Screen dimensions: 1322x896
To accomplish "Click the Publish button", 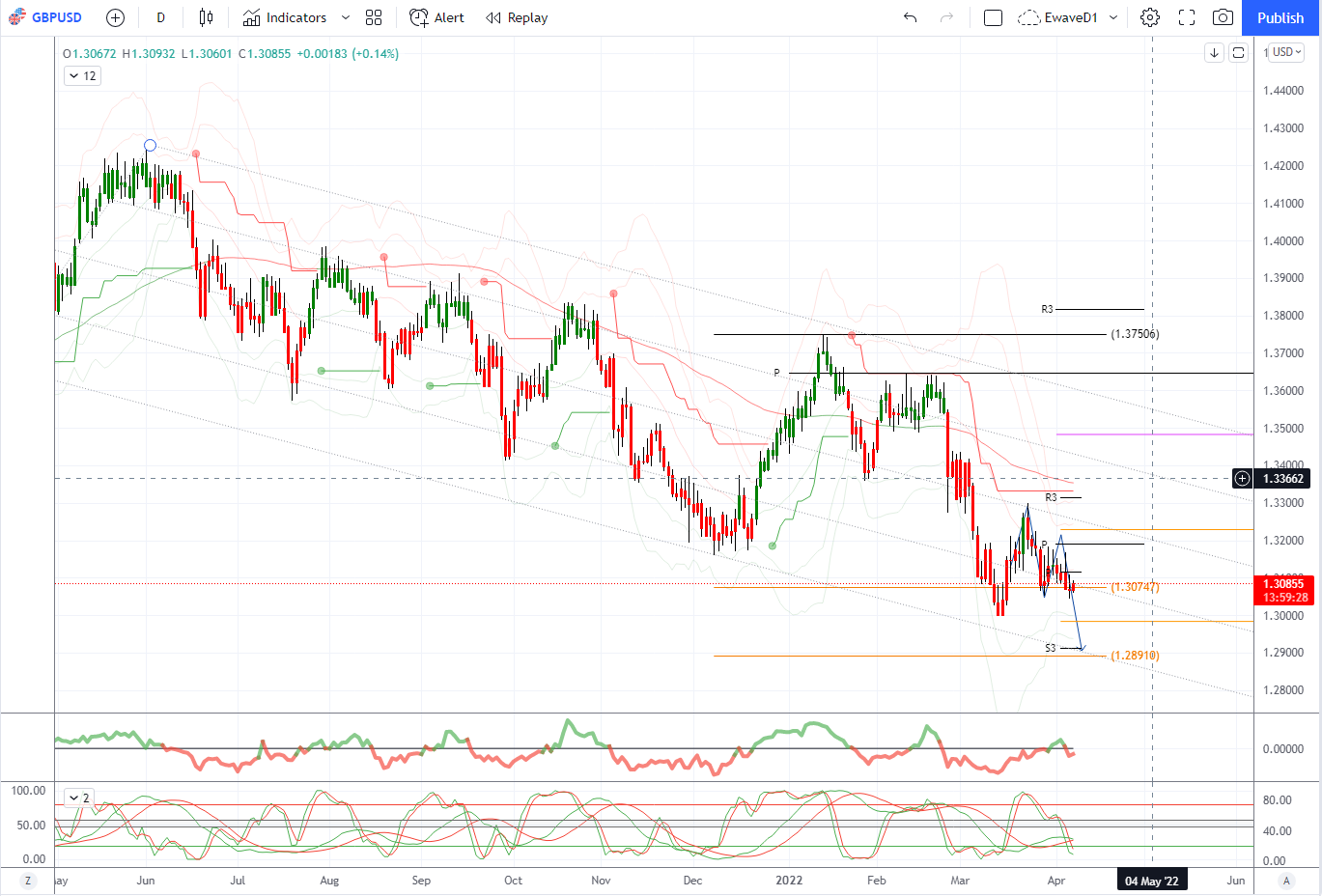I will [1280, 17].
